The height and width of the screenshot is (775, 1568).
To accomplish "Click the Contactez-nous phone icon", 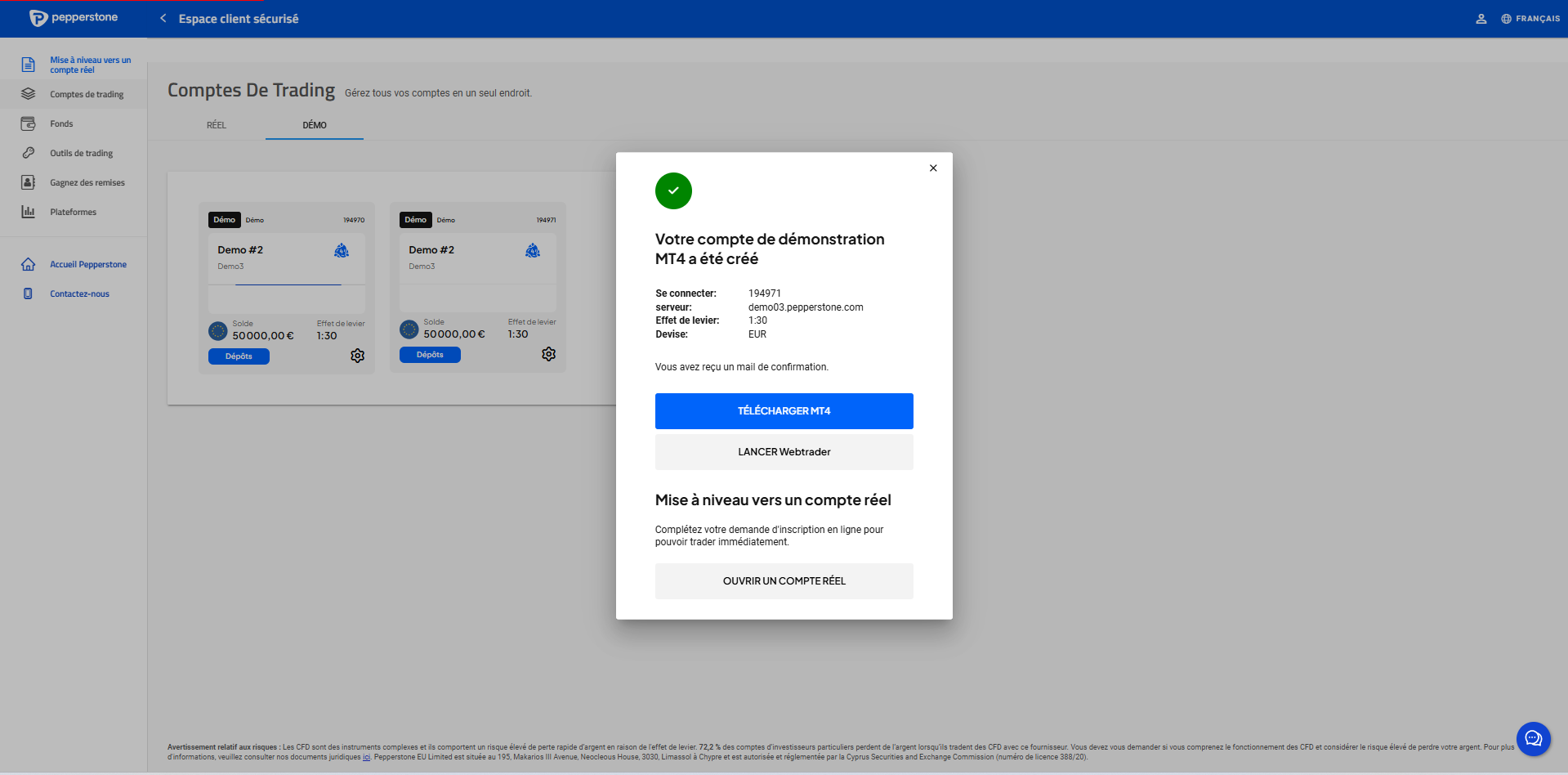I will tap(28, 293).
